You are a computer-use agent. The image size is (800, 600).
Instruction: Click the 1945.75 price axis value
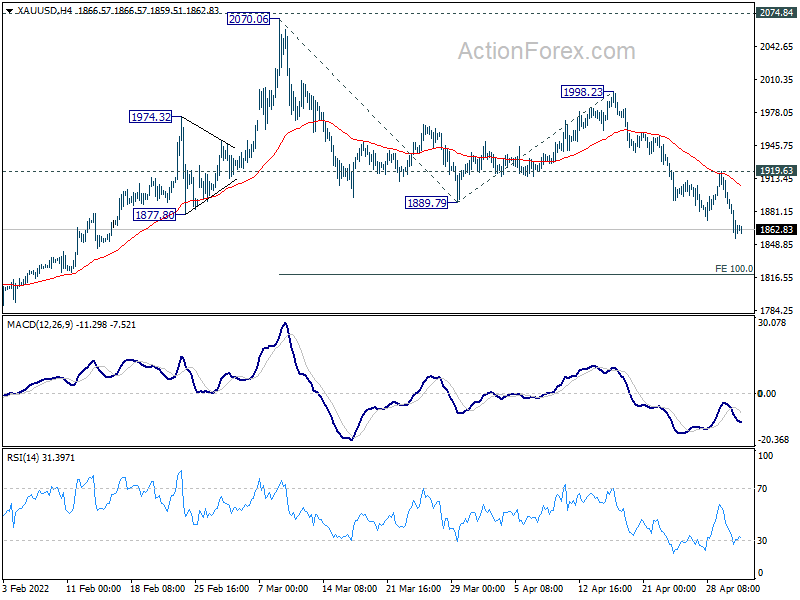[776, 145]
